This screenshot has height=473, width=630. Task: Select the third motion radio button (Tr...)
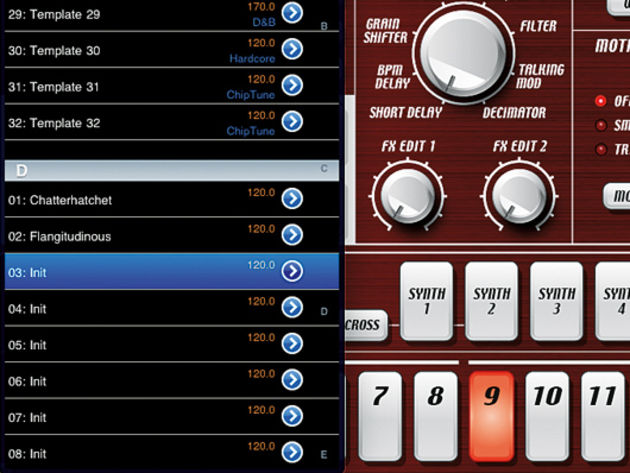coord(601,150)
